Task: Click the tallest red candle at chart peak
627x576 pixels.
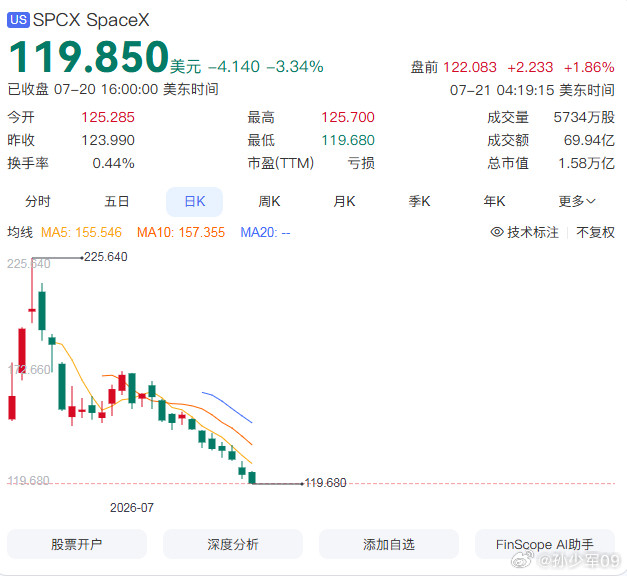Action: click(32, 290)
